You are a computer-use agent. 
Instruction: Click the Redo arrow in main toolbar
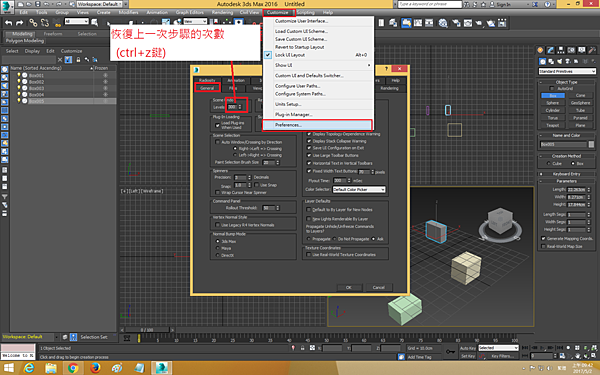tap(20, 23)
